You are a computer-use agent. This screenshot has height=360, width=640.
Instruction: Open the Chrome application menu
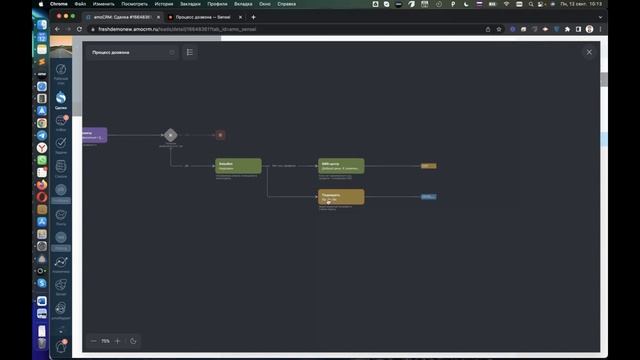tap(59, 4)
